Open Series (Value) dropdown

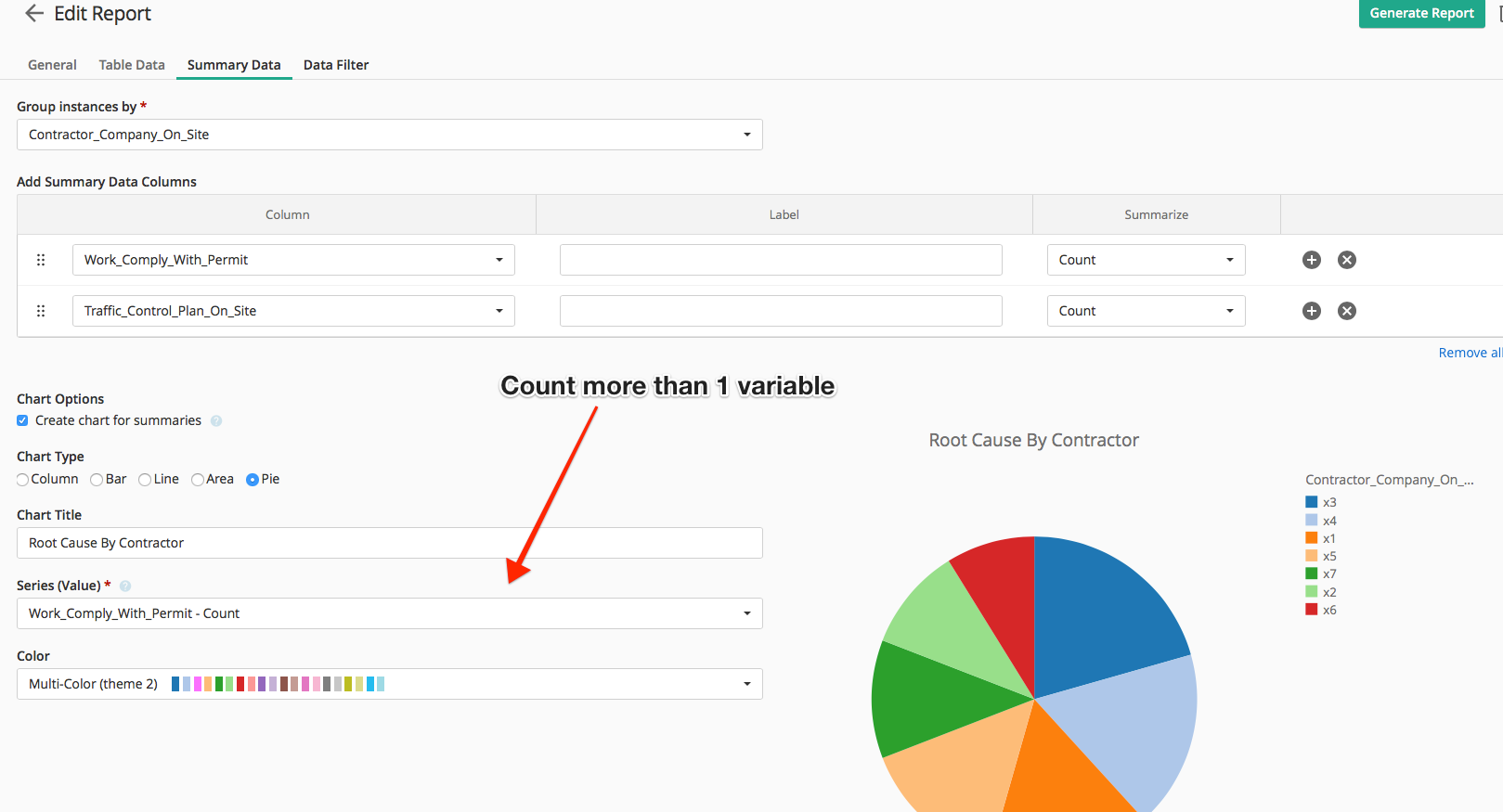point(390,613)
